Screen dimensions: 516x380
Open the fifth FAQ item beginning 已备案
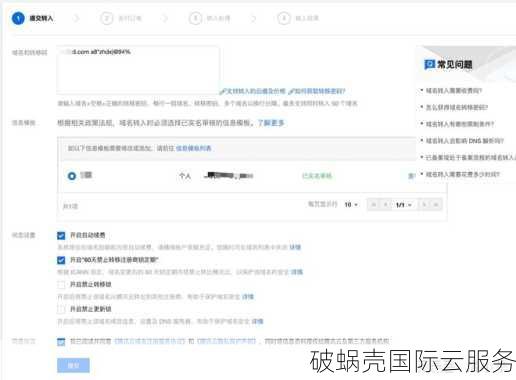tap(470, 157)
